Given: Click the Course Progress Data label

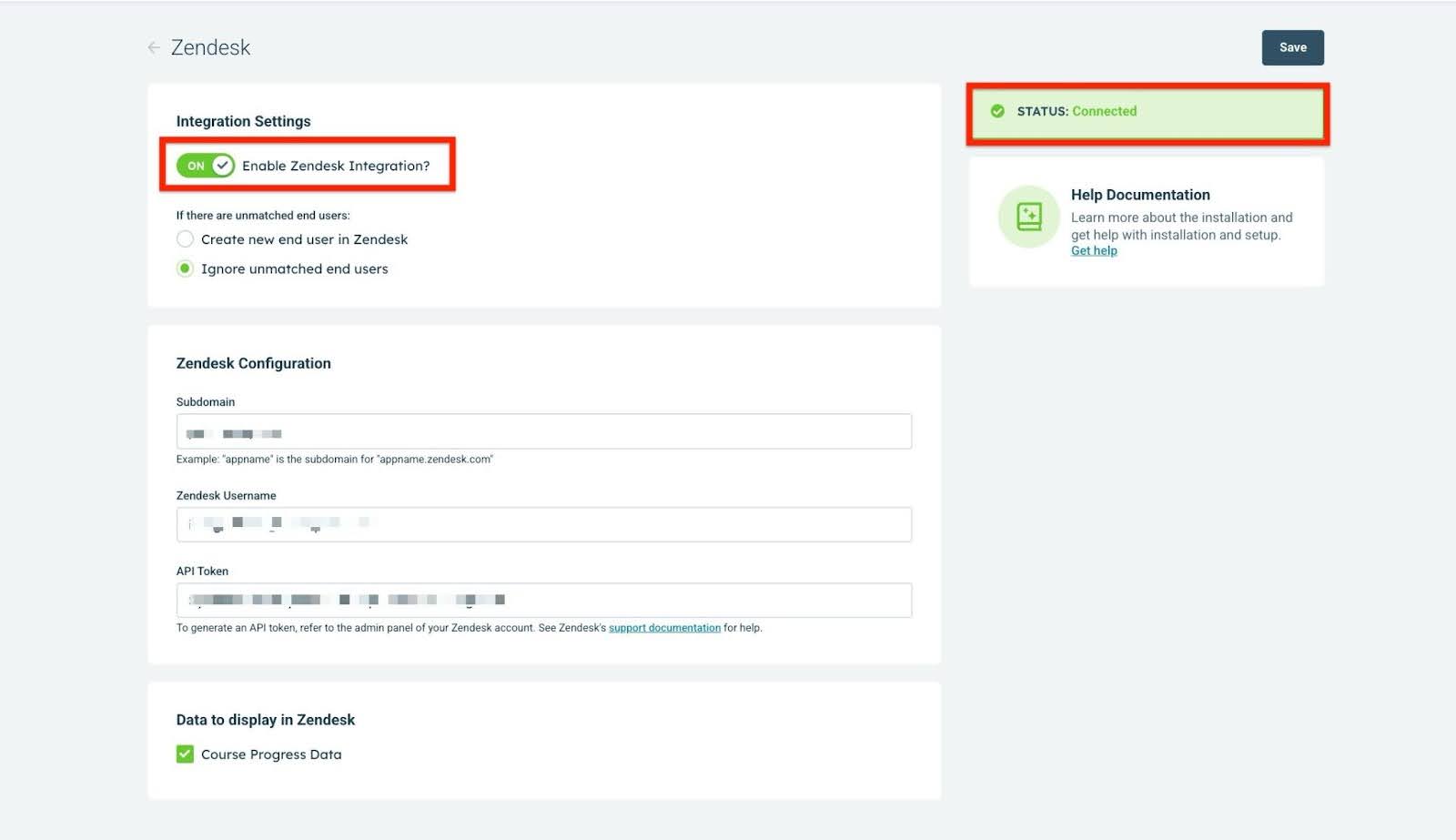Looking at the screenshot, I should tap(271, 754).
